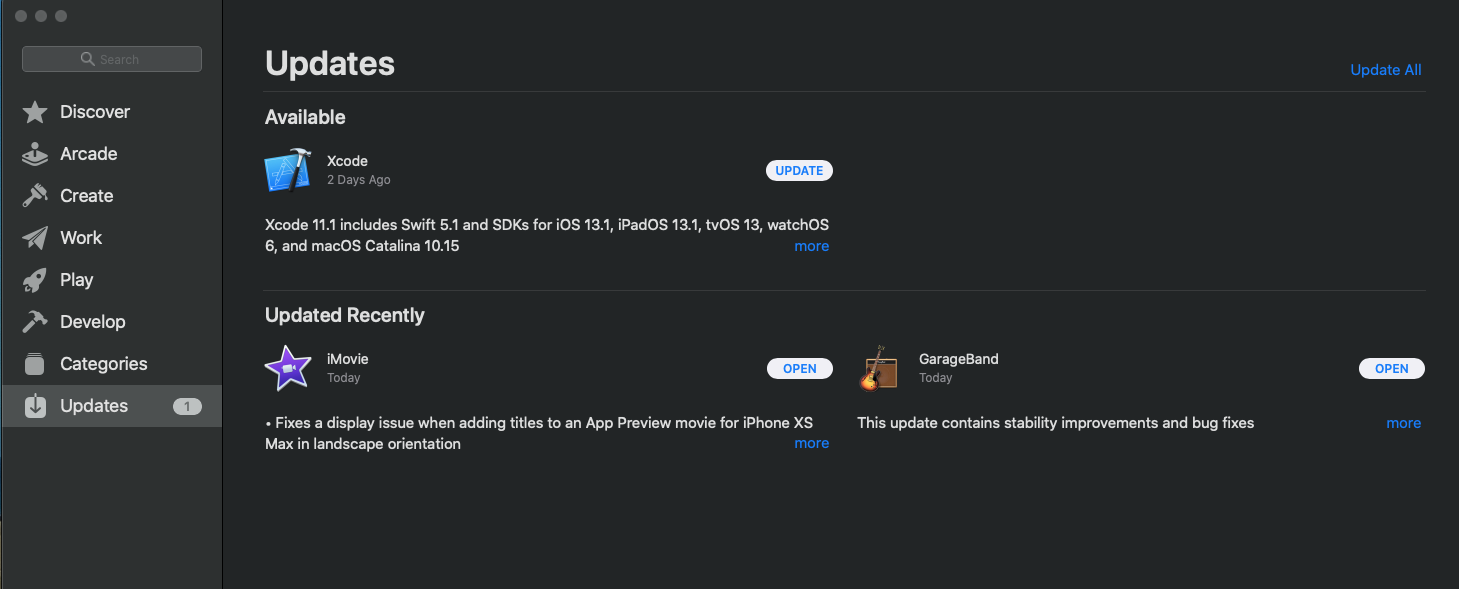Viewport: 1459px width, 589px height.
Task: Click into the Search field
Action: [112, 59]
